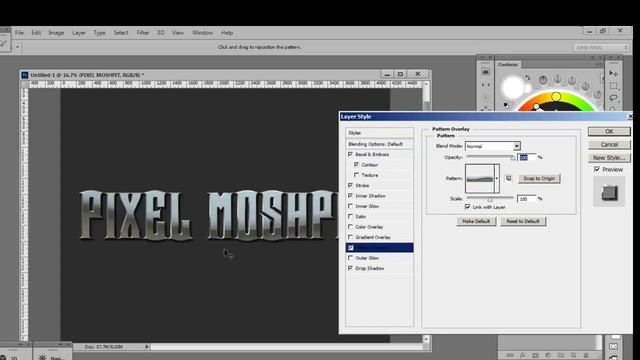This screenshot has height=360, width=640.
Task: Open the 3D menu
Action: (x=161, y=33)
